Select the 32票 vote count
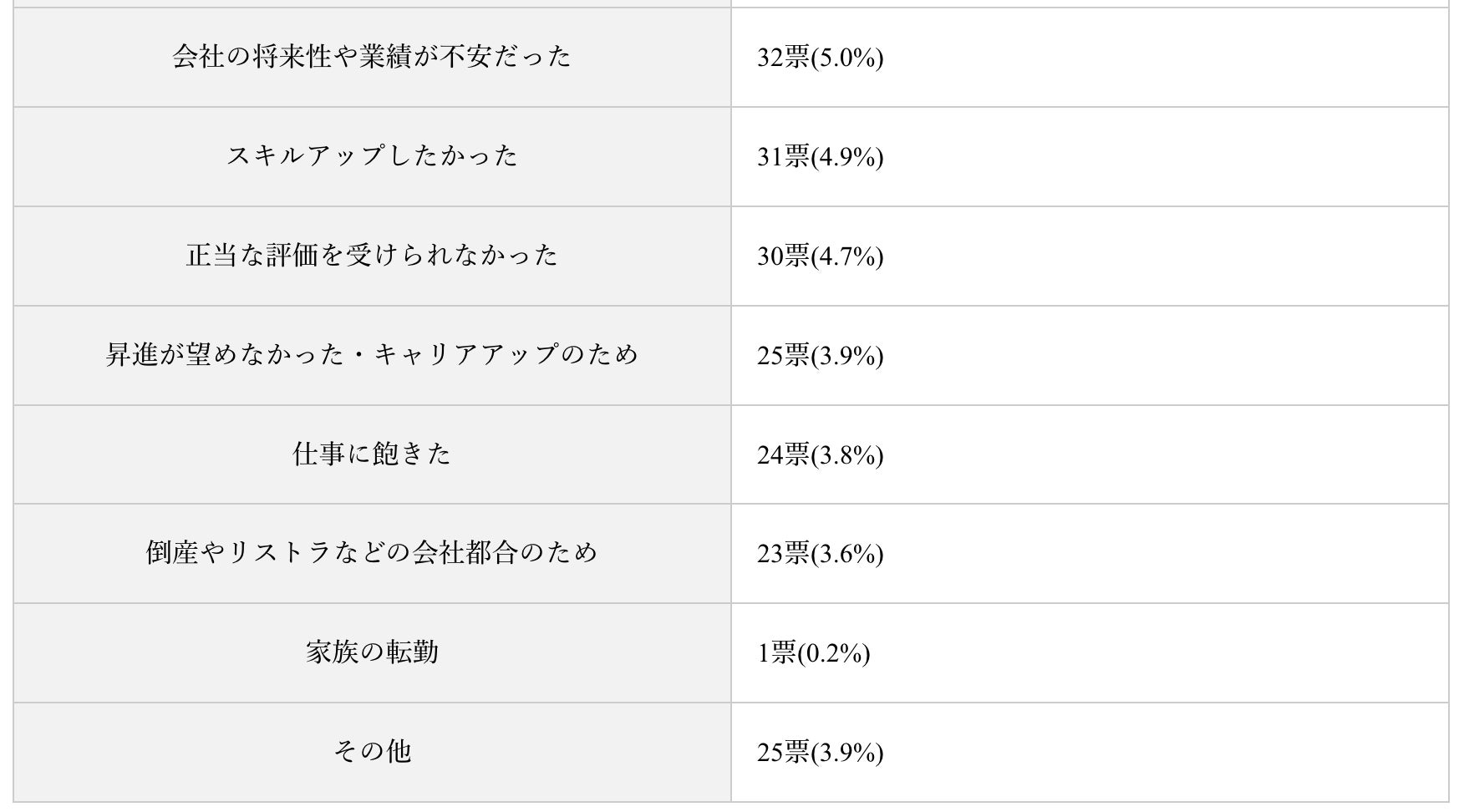 [x=782, y=58]
